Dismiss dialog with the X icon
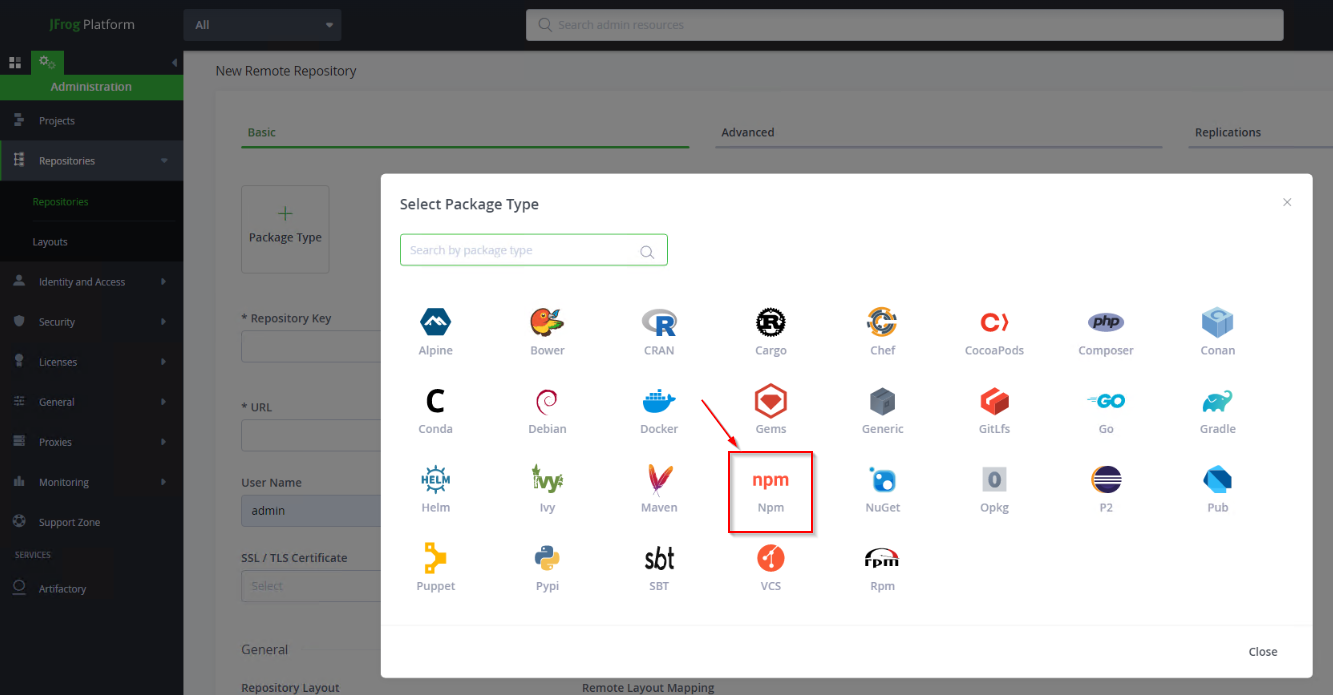1333x695 pixels. click(x=1287, y=202)
